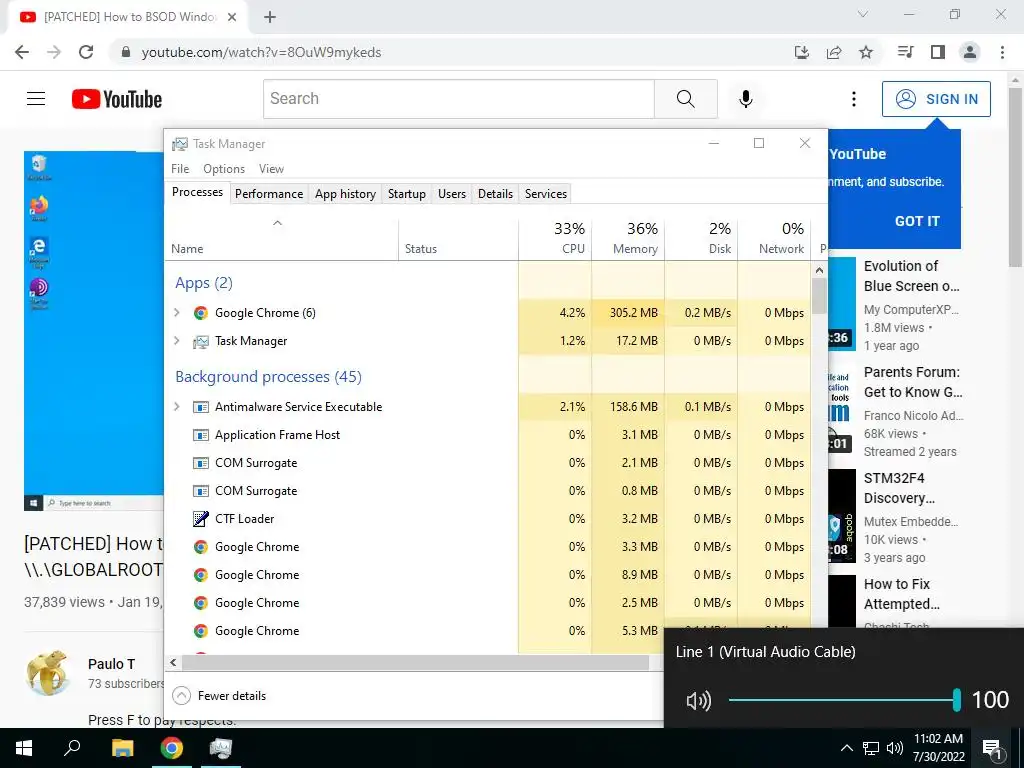Open the Parents Forum video link
Image resolution: width=1024 pixels, height=768 pixels.
(x=913, y=382)
